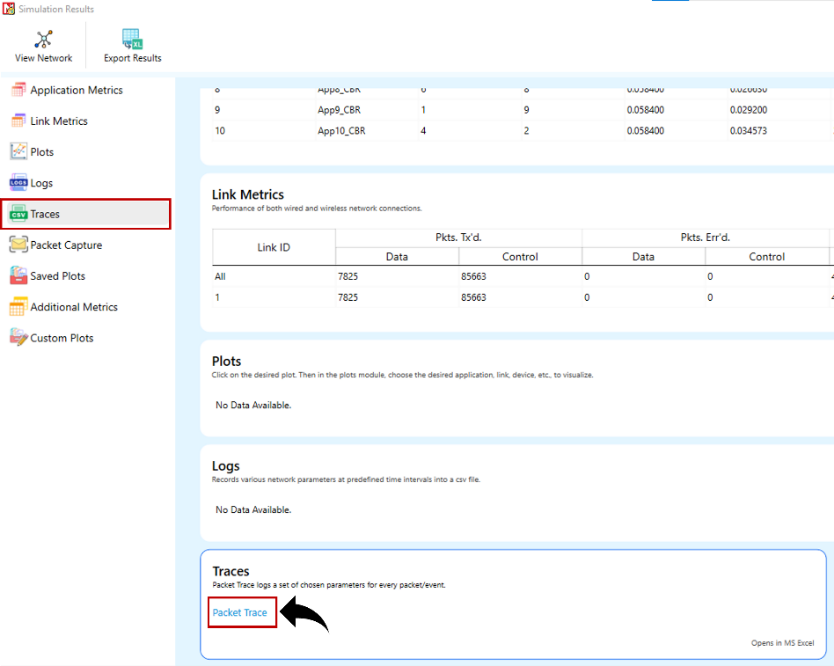Select the Link Metrics sidebar icon

[18, 121]
